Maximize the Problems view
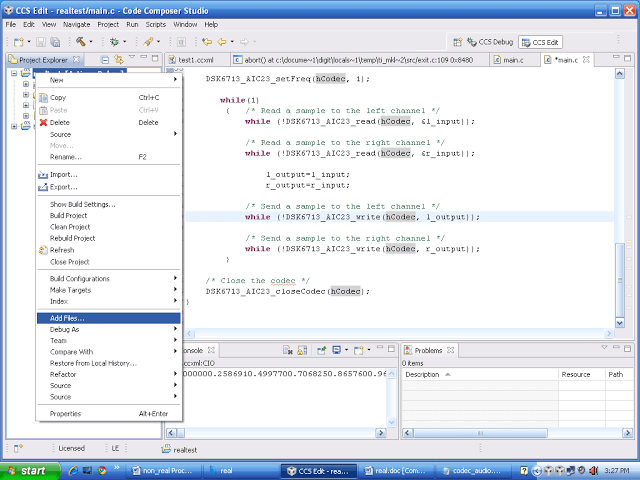 [x=627, y=348]
